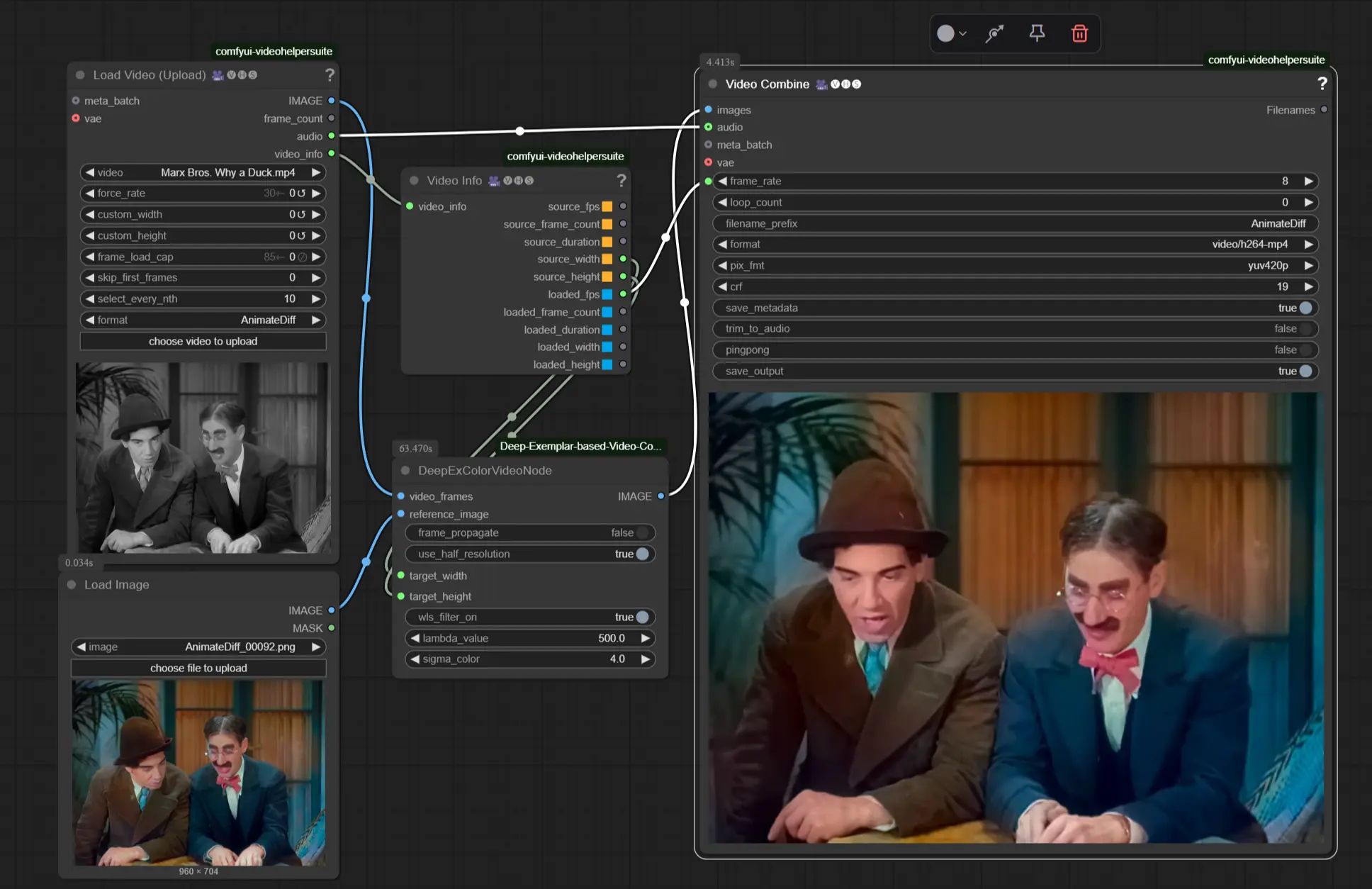Click the pin node icon in toolbar
1372x889 pixels.
pos(1037,33)
